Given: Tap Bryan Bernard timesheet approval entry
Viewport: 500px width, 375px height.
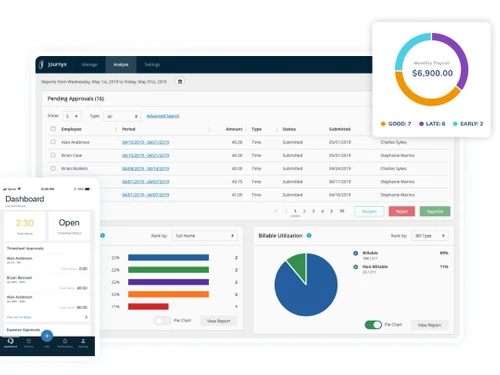Looking at the screenshot, I should [x=47, y=283].
